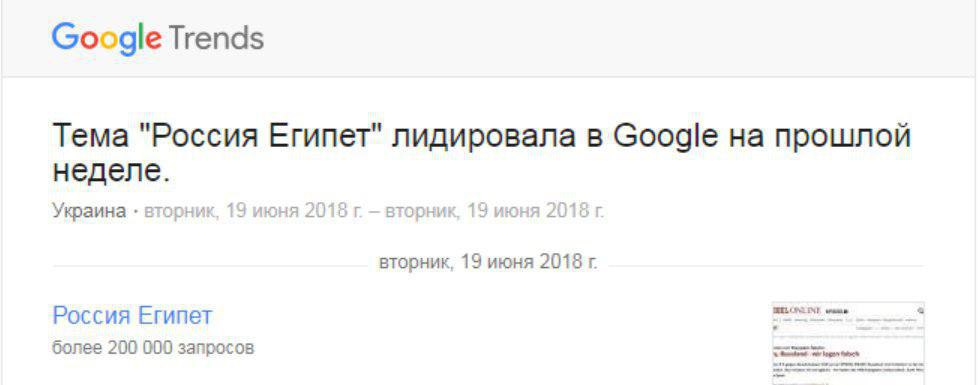Screen dimensions: 979x385
Task: Click the word прошлой in the headline
Action: (x=849, y=137)
